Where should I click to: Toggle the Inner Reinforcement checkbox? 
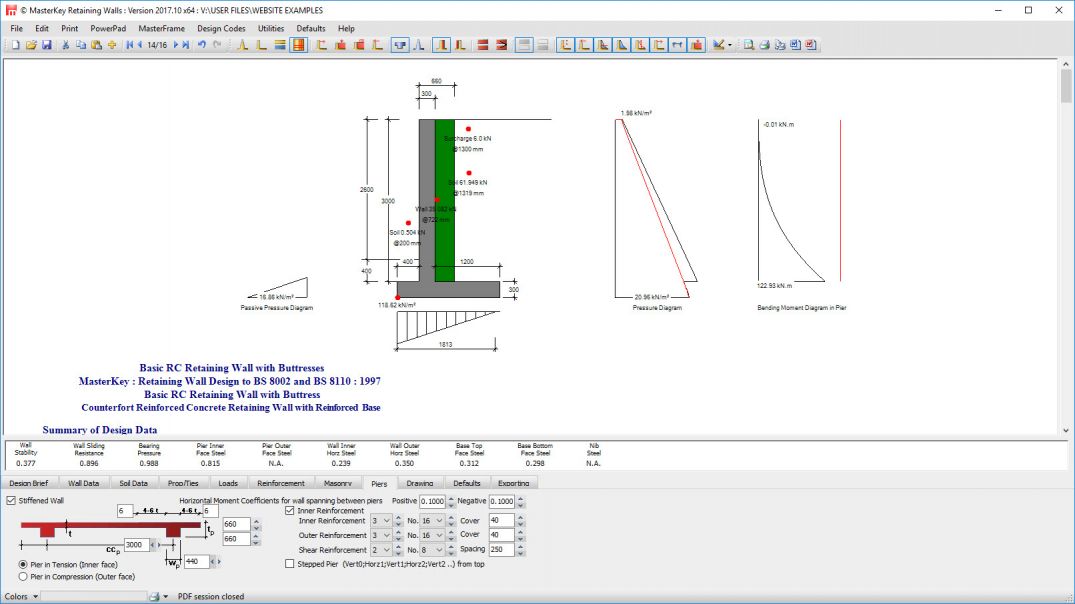coord(290,511)
